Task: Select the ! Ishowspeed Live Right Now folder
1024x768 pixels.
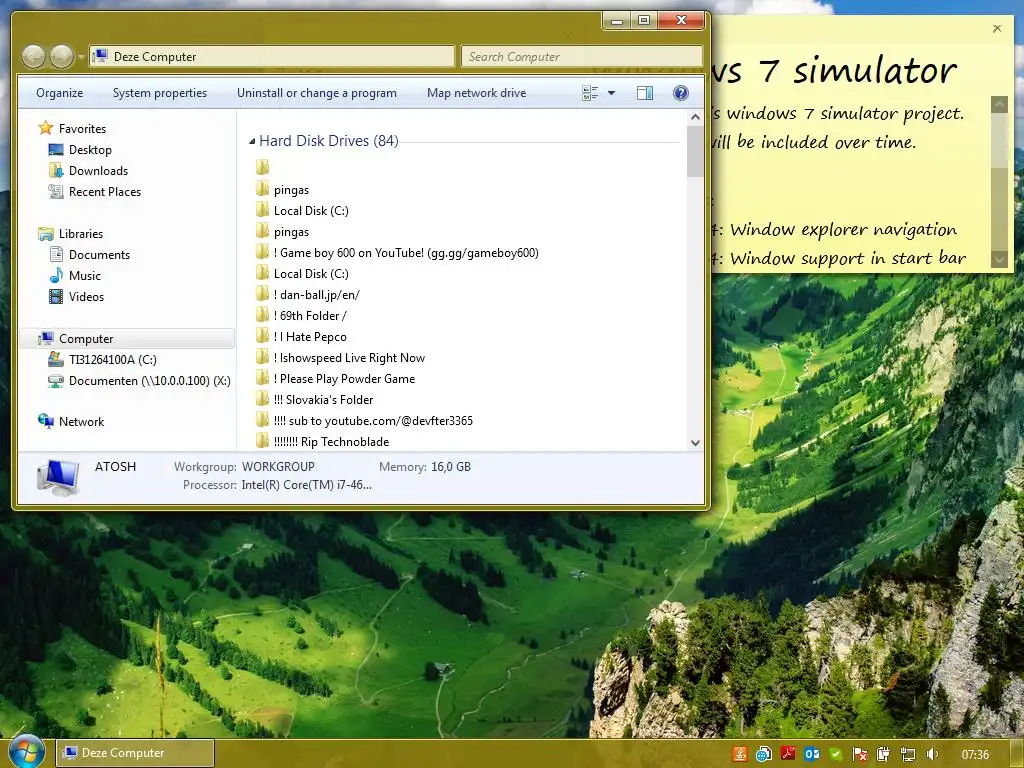Action: (340, 357)
